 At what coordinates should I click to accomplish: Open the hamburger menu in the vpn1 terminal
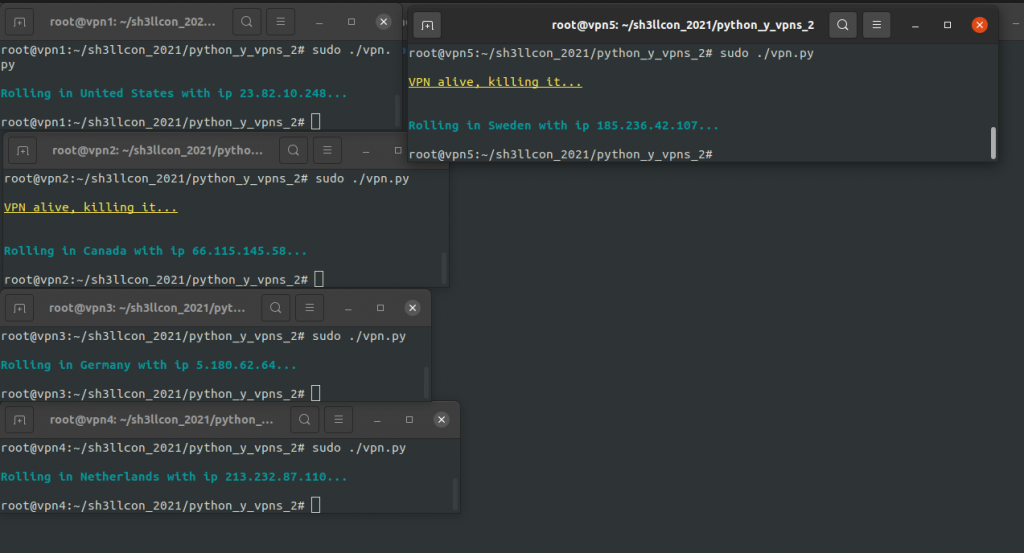pos(281,22)
